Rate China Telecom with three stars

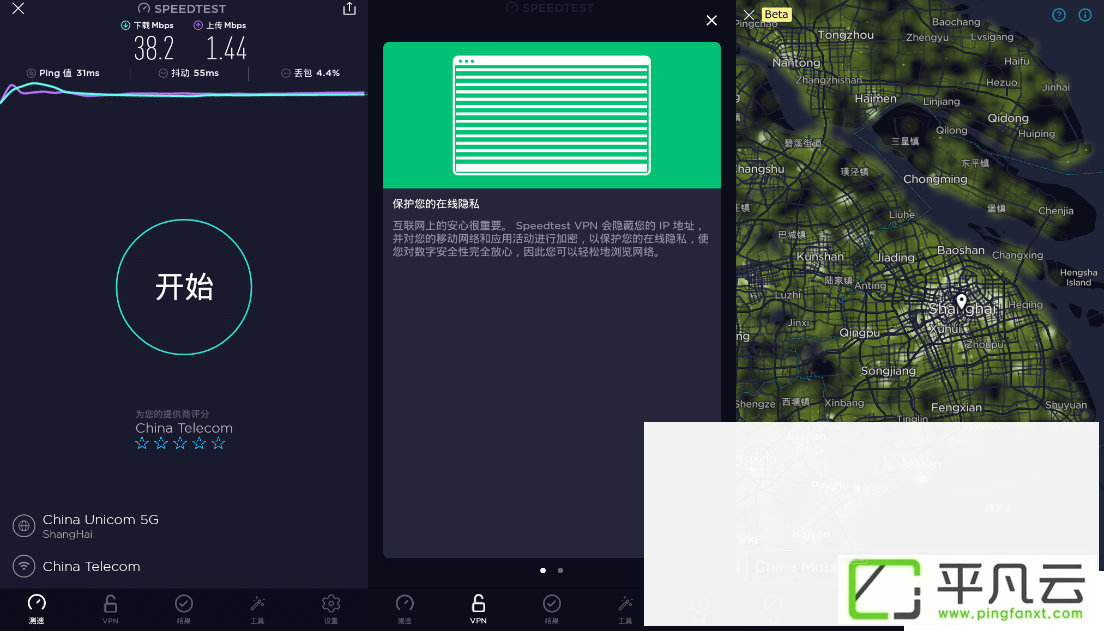(x=180, y=443)
